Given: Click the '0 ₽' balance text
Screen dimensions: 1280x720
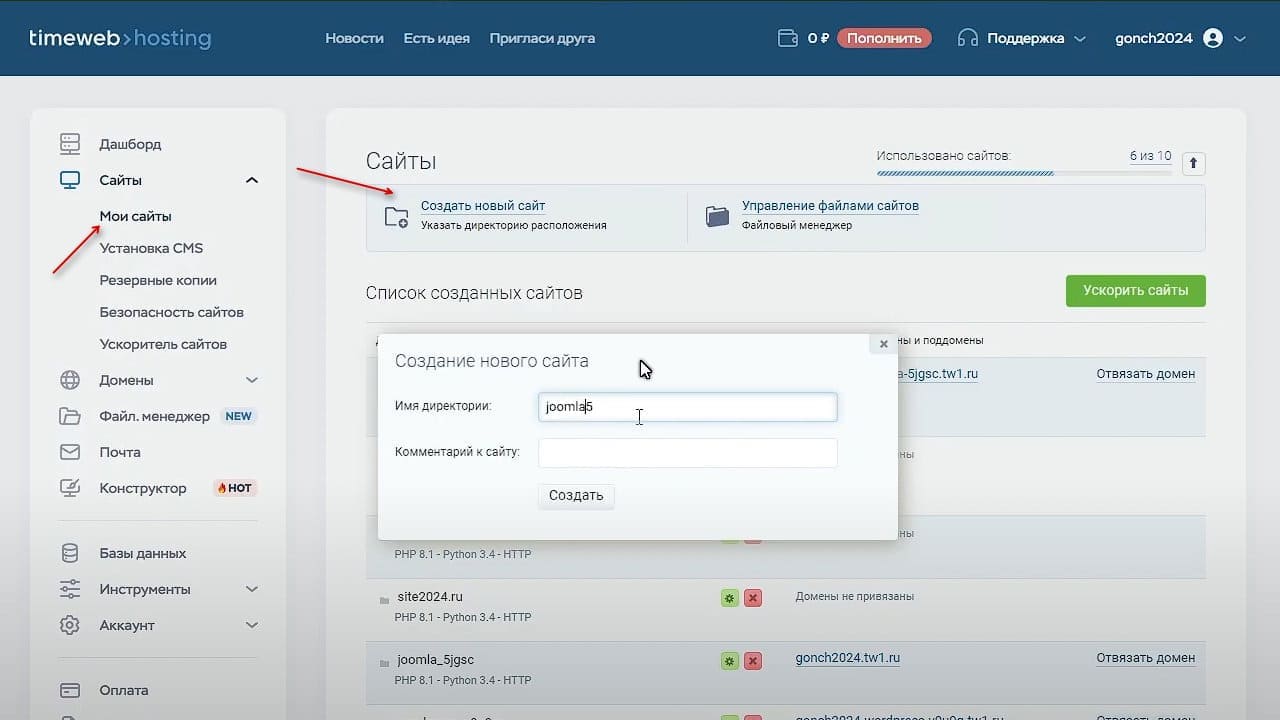Looking at the screenshot, I should pos(819,38).
